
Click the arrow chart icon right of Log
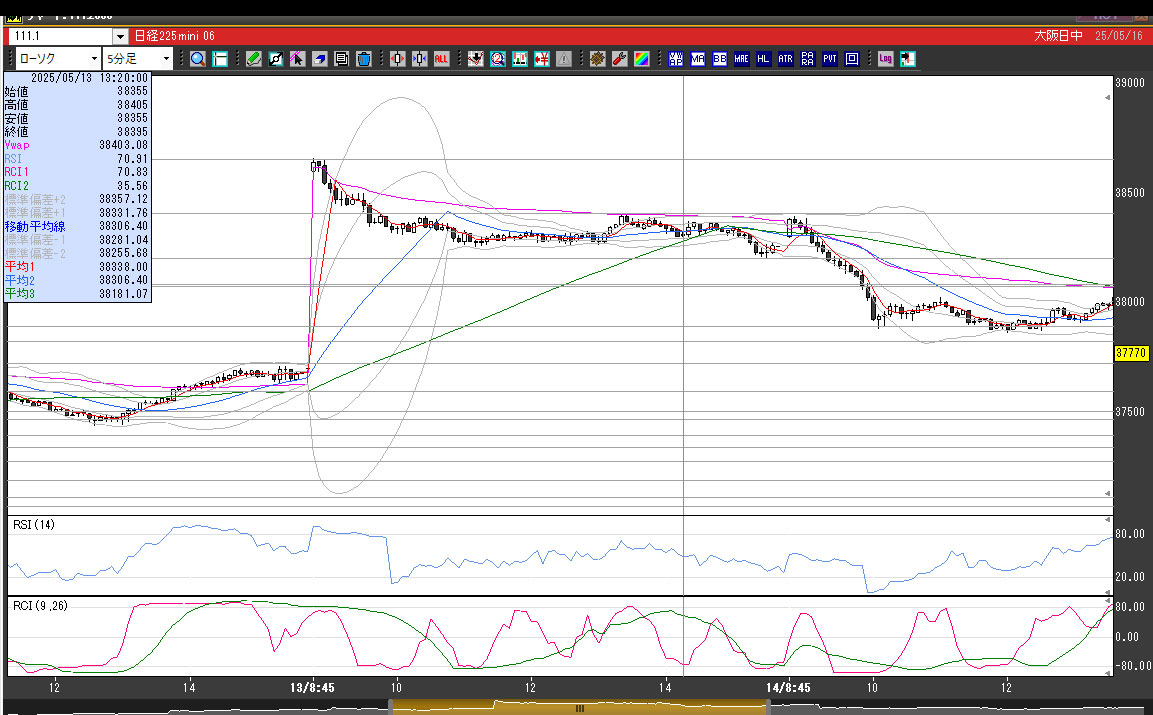point(907,59)
